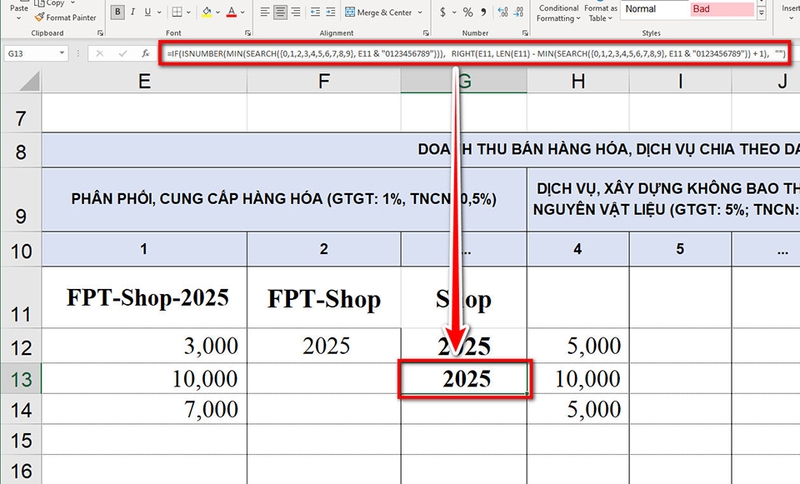This screenshot has height=484, width=800.
Task: Apply accounting dollar number format
Action: (443, 12)
